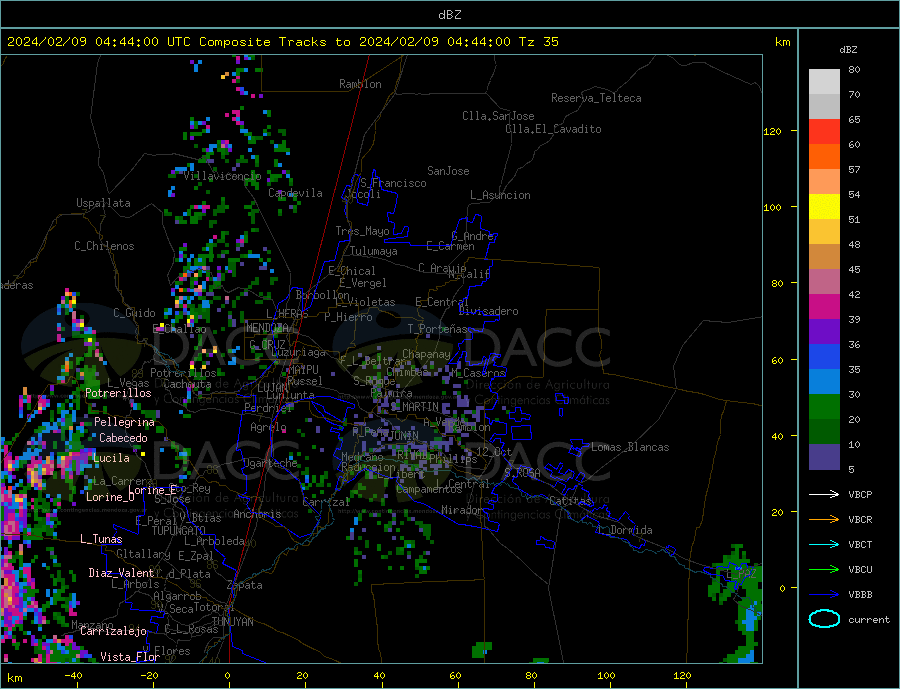Click the dBZ title at window top

[449, 15]
